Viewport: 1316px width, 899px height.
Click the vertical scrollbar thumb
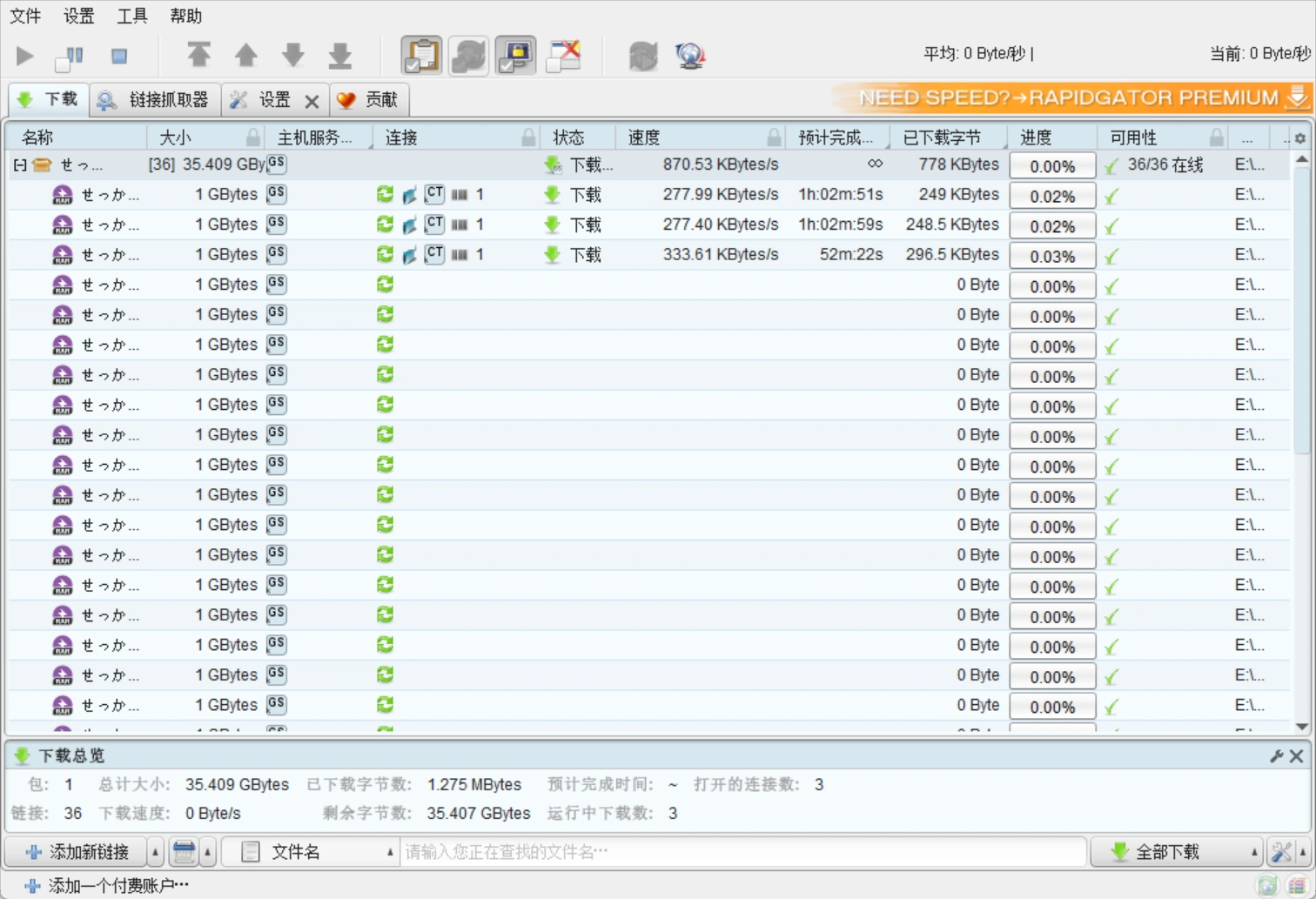click(1302, 309)
